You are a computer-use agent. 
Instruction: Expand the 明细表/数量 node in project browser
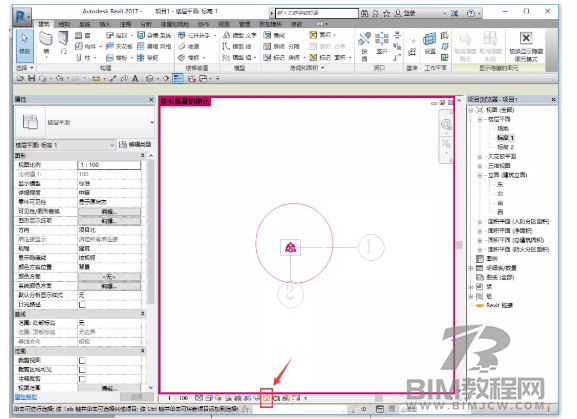coord(471,268)
